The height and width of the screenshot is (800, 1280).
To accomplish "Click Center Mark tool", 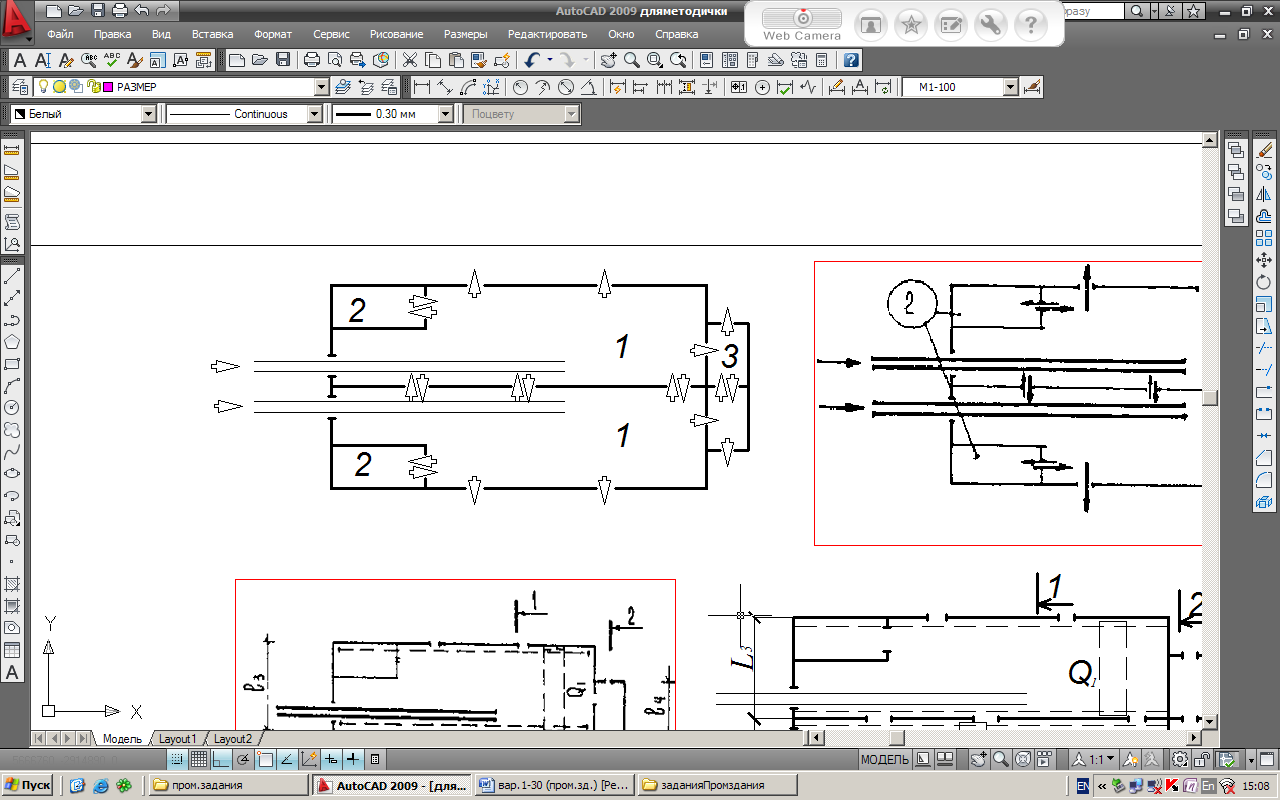I will 762,87.
